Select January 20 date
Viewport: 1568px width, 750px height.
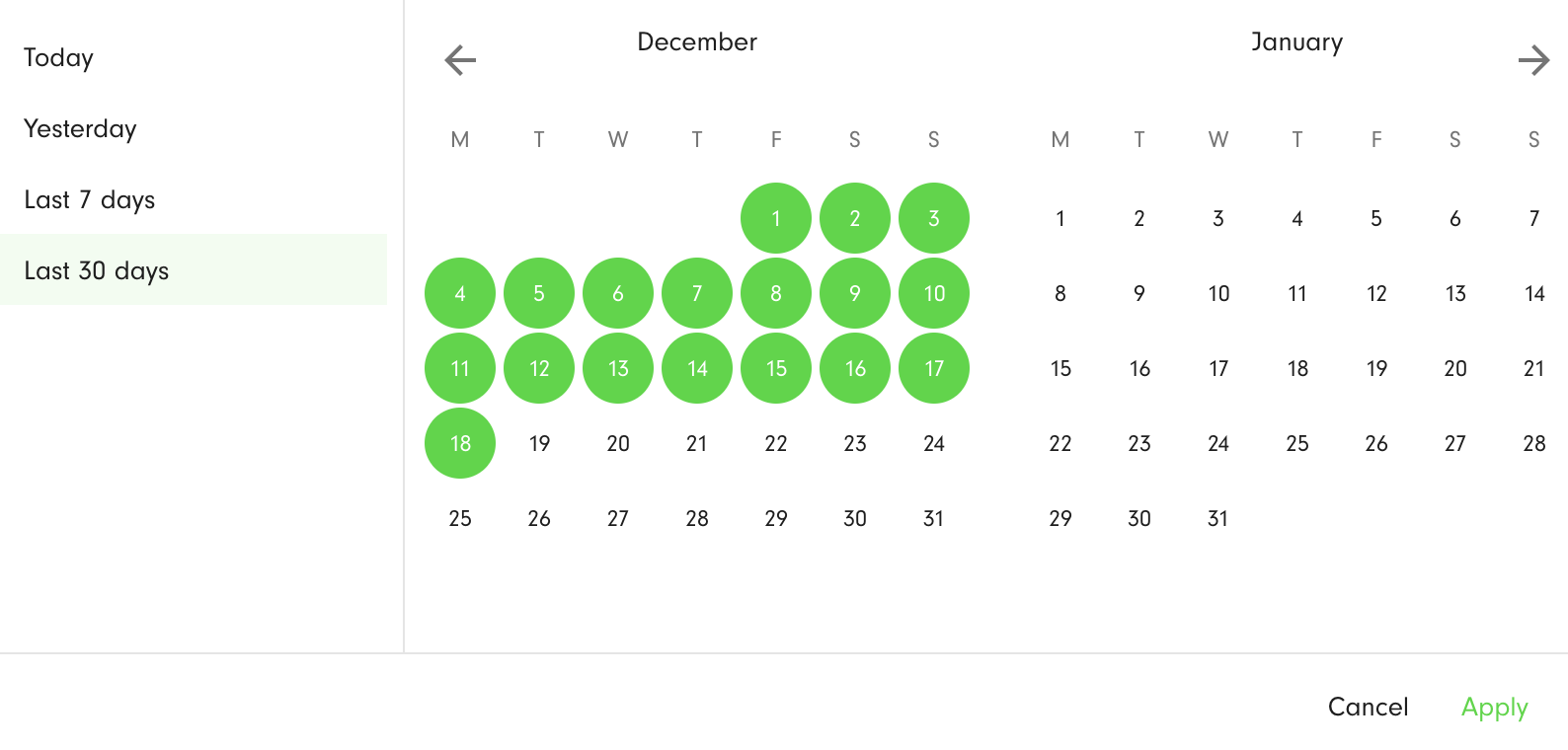point(1455,368)
